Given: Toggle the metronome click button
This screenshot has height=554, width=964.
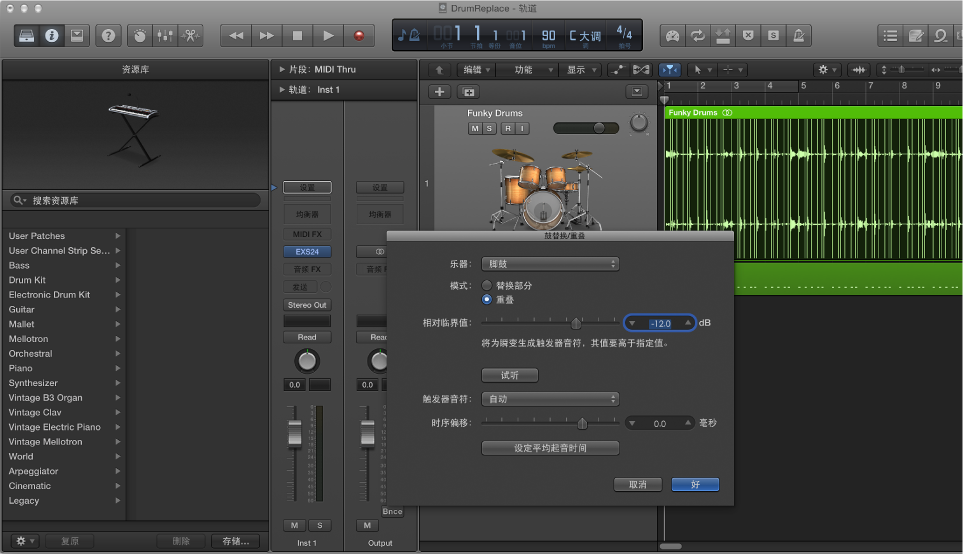Looking at the screenshot, I should [x=798, y=35].
